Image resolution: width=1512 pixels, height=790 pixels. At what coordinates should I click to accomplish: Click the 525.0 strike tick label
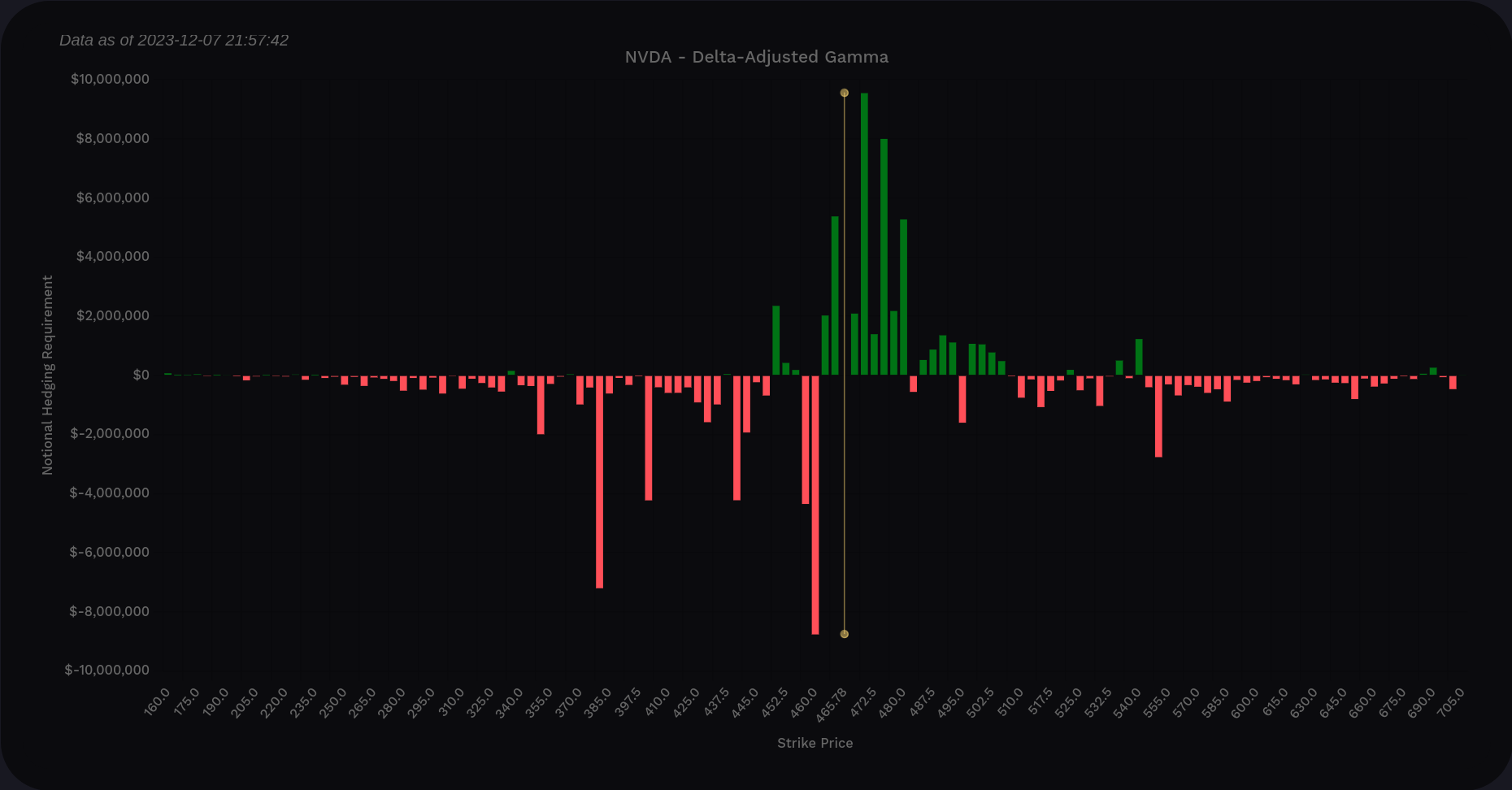coord(1068,701)
